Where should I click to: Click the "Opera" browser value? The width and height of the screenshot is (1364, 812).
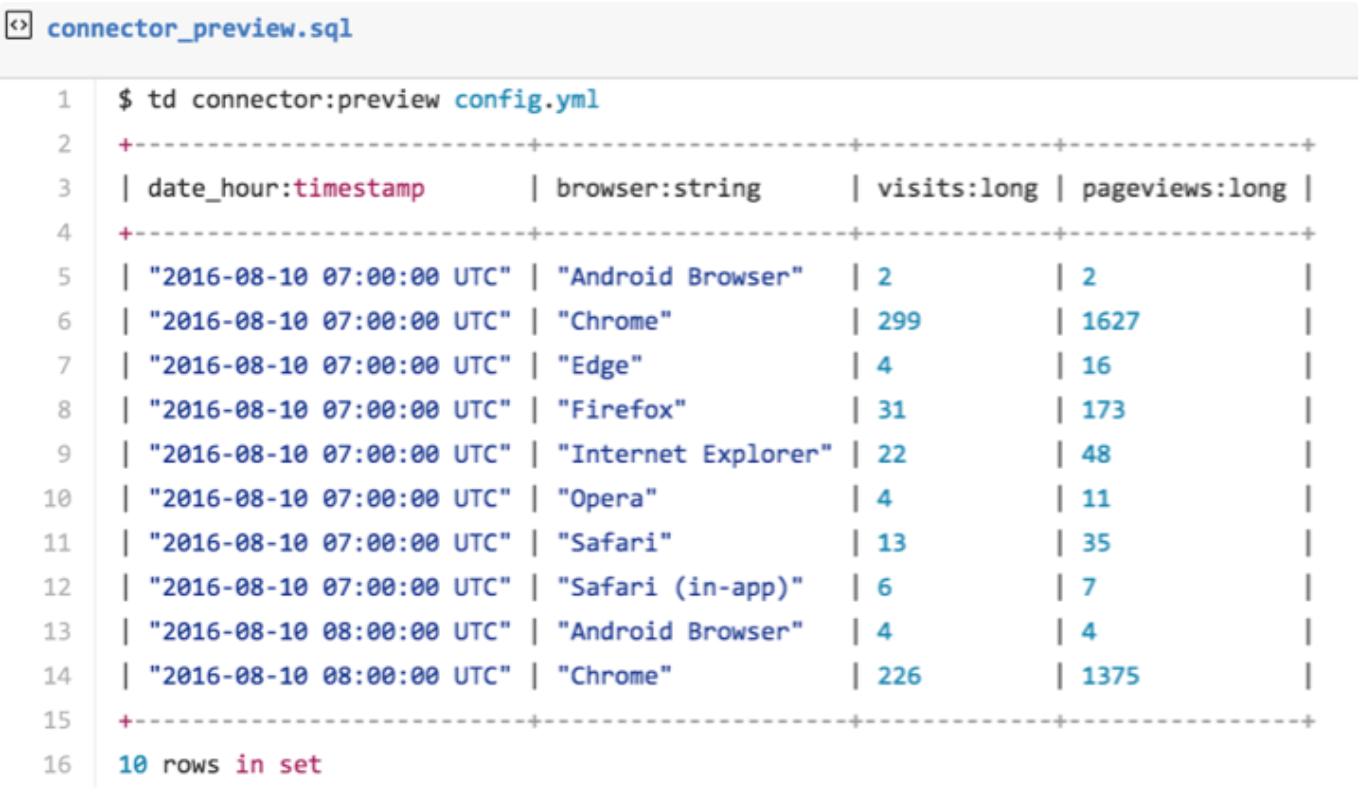(607, 499)
